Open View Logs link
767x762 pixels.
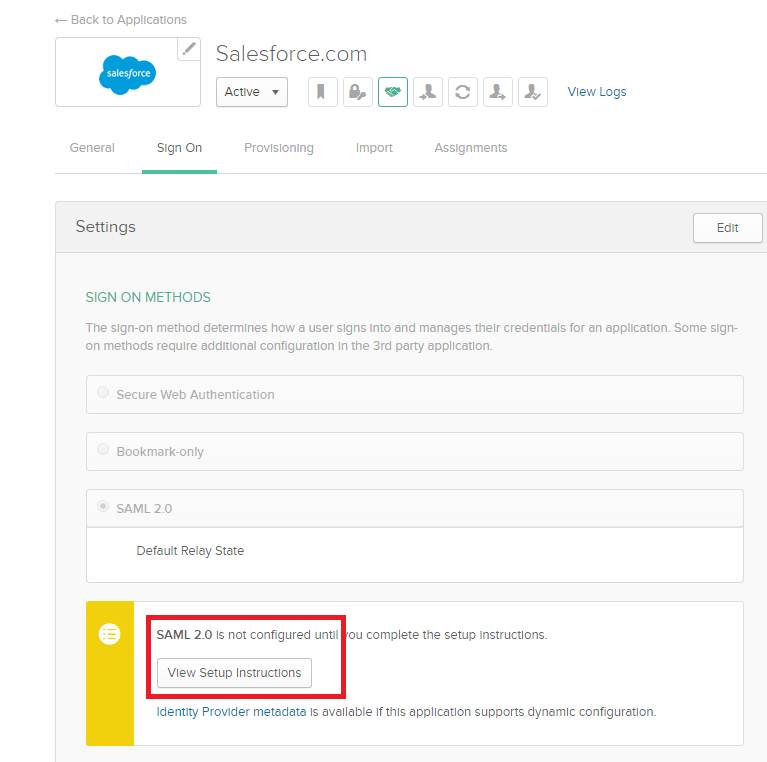[597, 92]
